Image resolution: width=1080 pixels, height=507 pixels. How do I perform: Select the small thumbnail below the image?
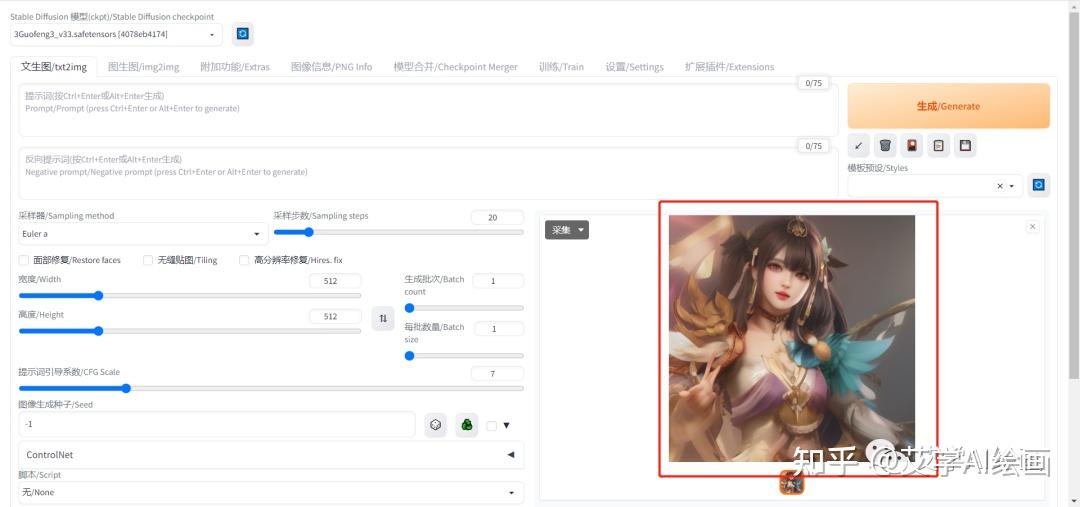coord(792,482)
